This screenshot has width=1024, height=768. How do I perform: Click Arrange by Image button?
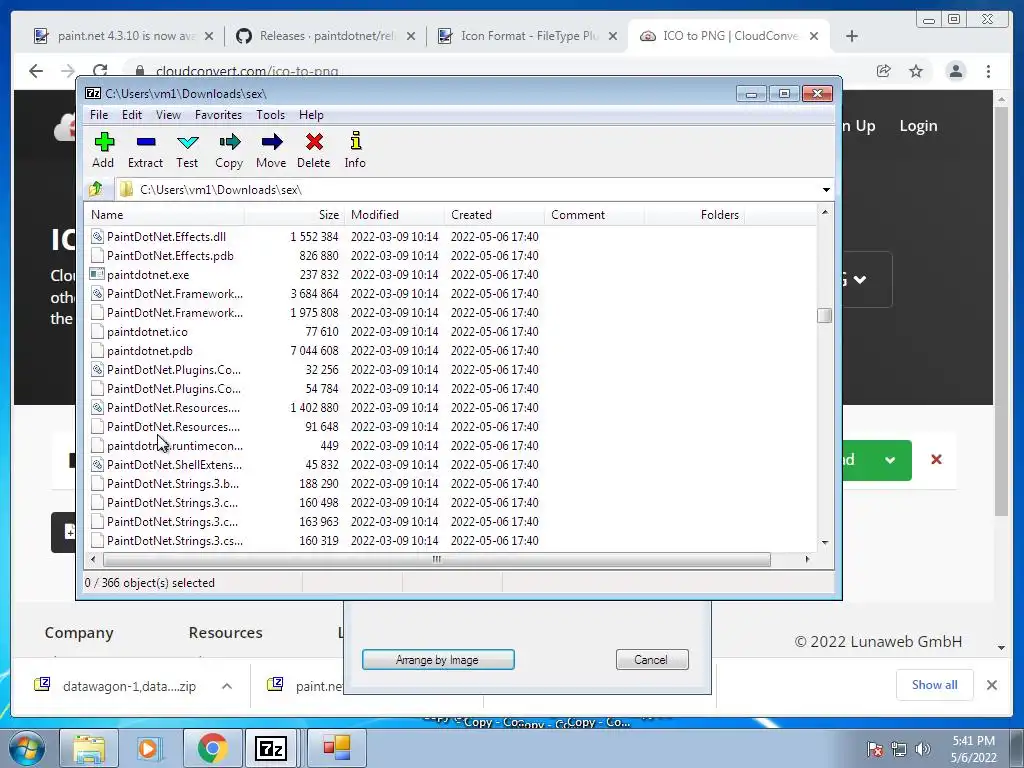pyautogui.click(x=438, y=660)
